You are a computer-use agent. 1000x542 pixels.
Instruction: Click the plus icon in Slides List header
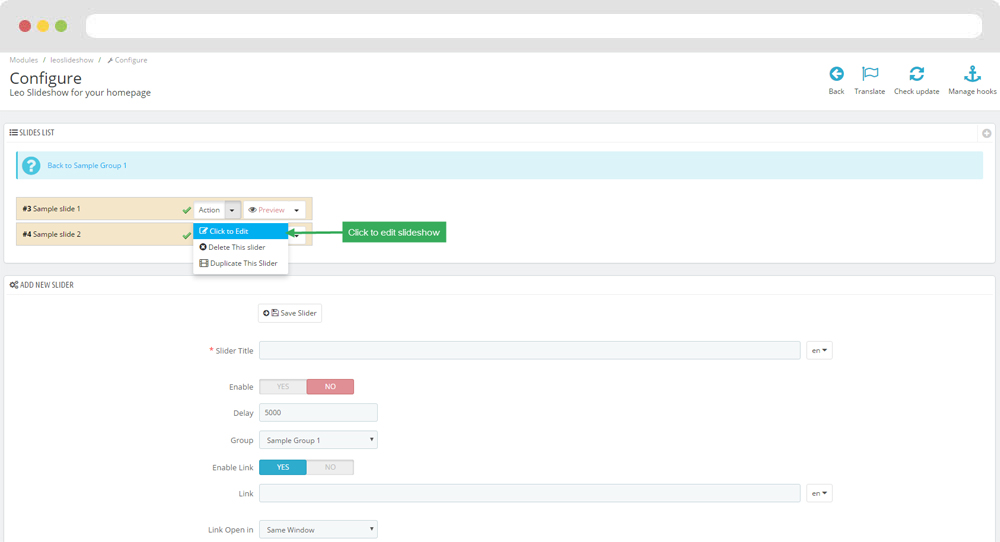click(986, 133)
